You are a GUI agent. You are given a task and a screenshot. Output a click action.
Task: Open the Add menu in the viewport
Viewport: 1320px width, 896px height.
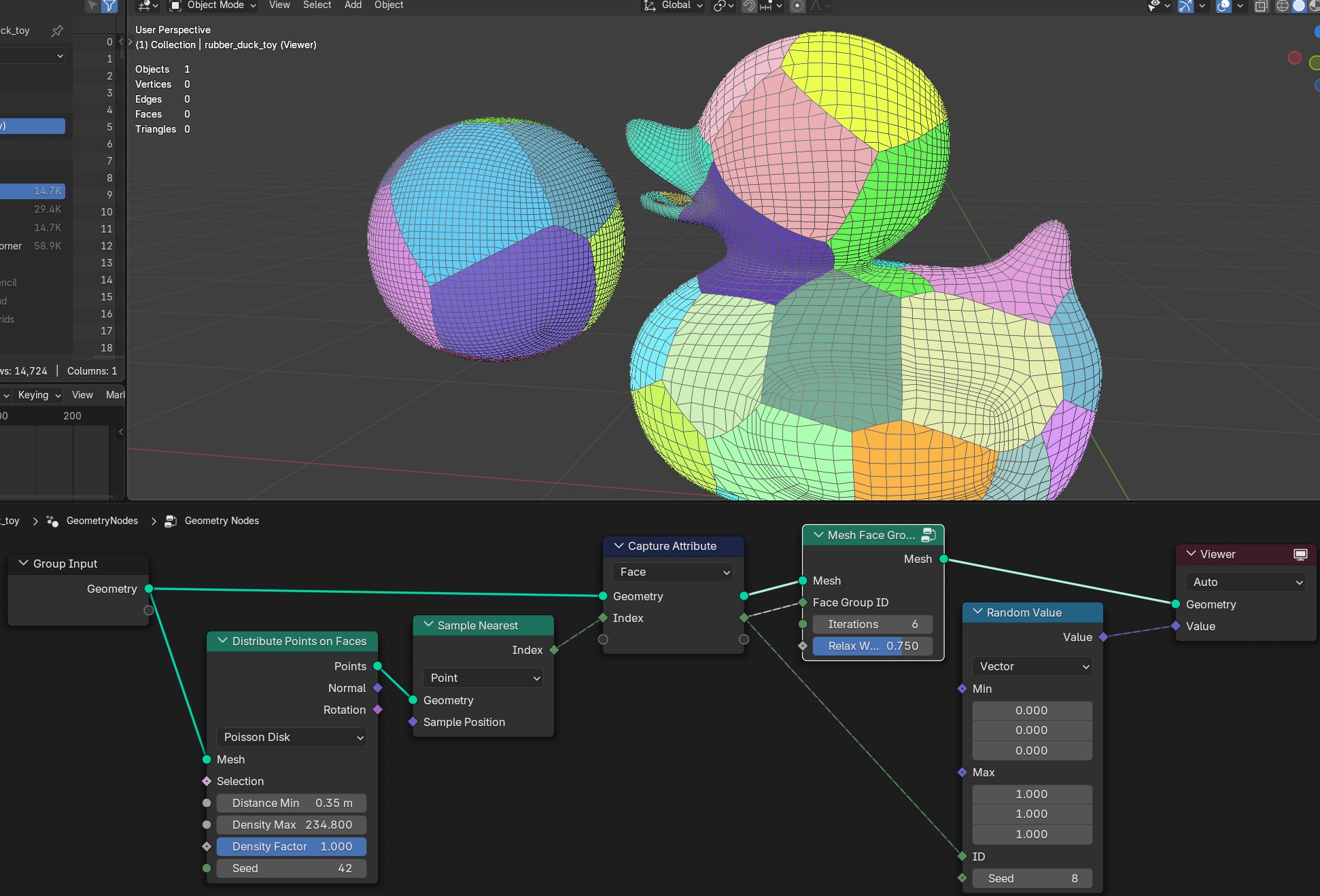pos(353,5)
